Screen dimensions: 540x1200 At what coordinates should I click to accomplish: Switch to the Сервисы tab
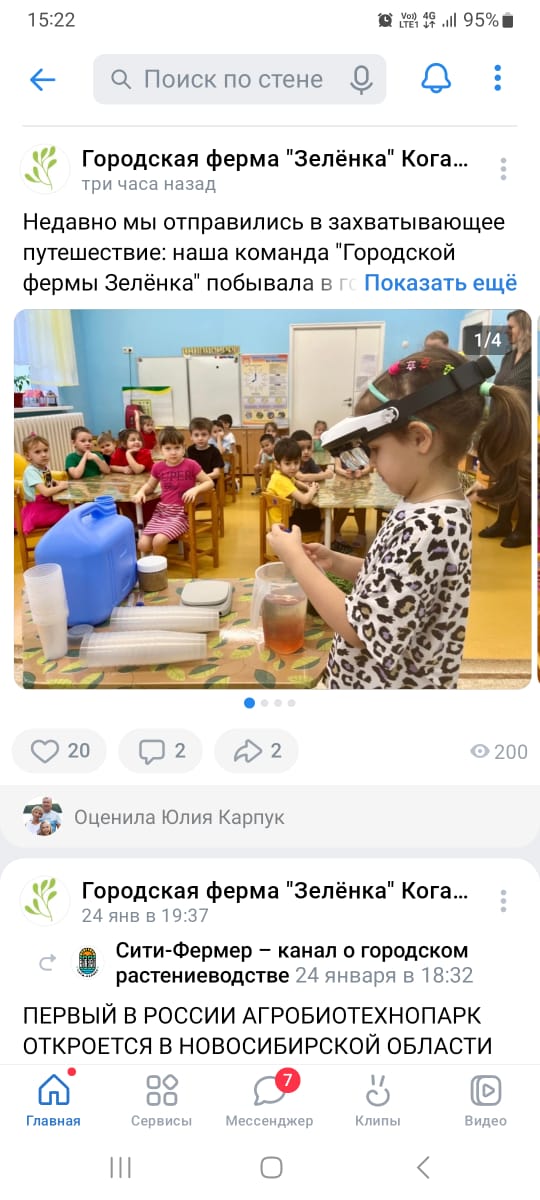click(x=161, y=1099)
